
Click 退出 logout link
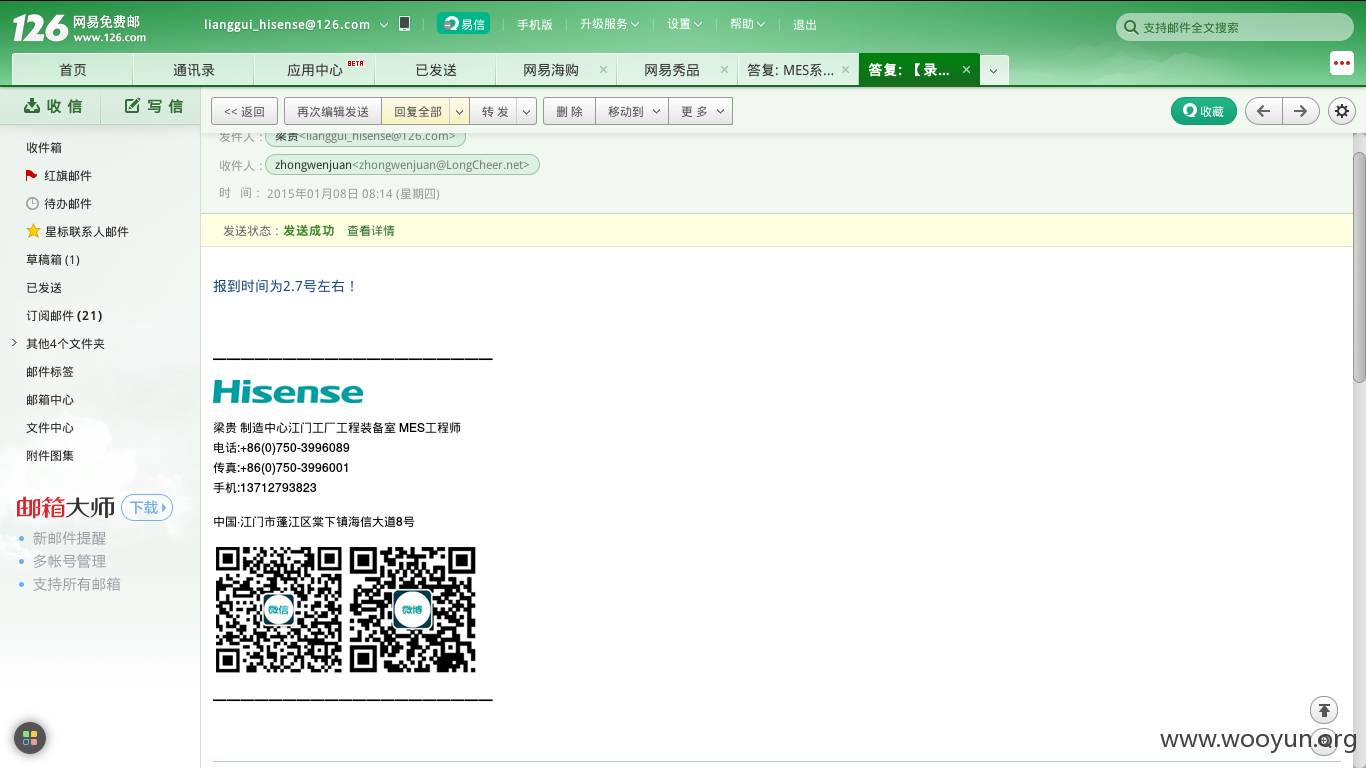[804, 25]
